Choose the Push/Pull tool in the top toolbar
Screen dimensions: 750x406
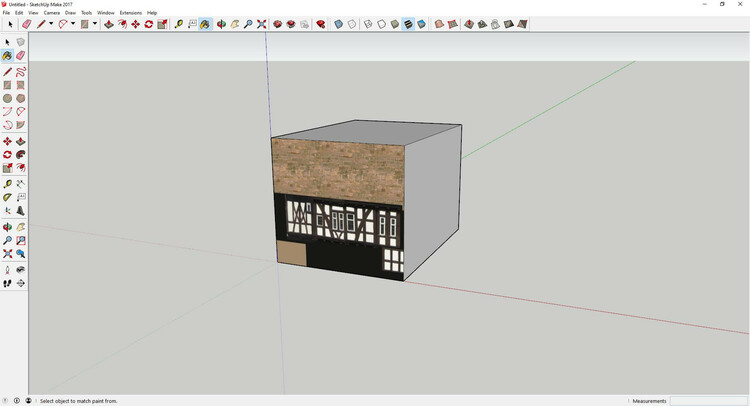pos(109,24)
